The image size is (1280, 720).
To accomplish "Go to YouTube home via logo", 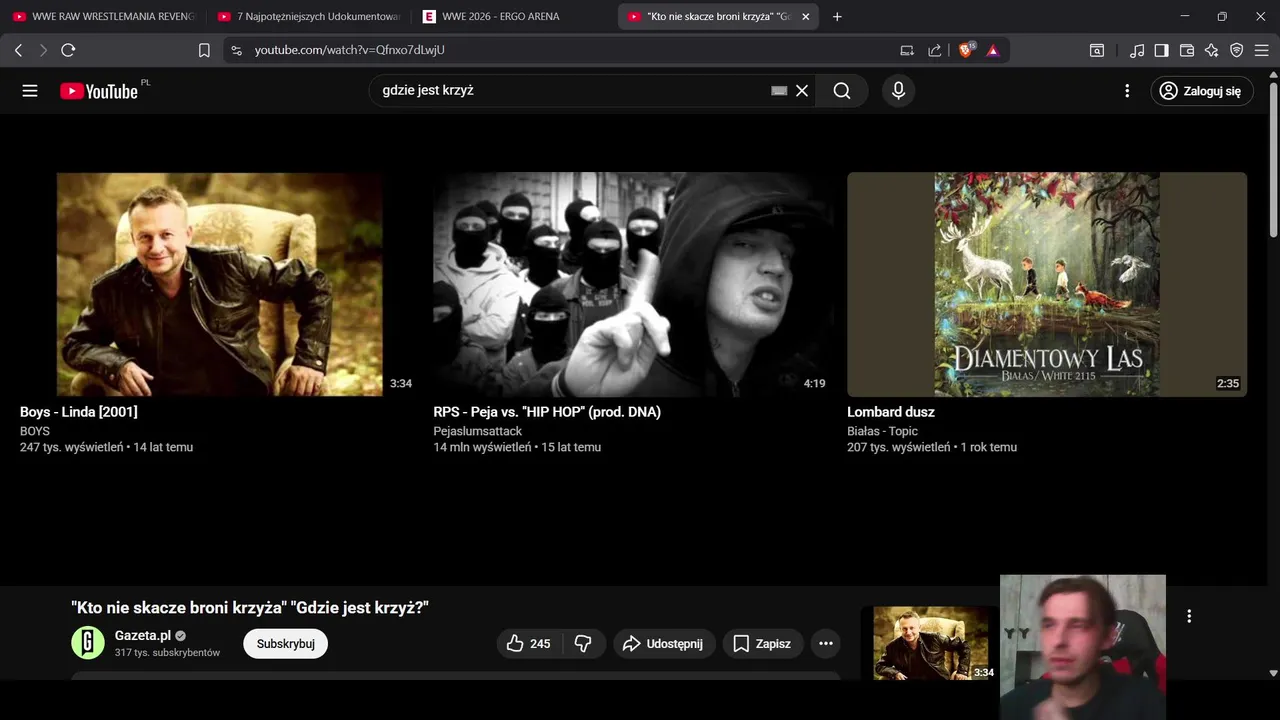I will tap(98, 91).
